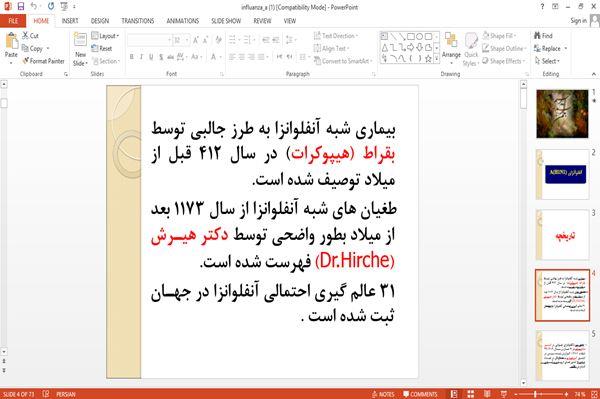Reset the slide using Reset button

tap(102, 49)
